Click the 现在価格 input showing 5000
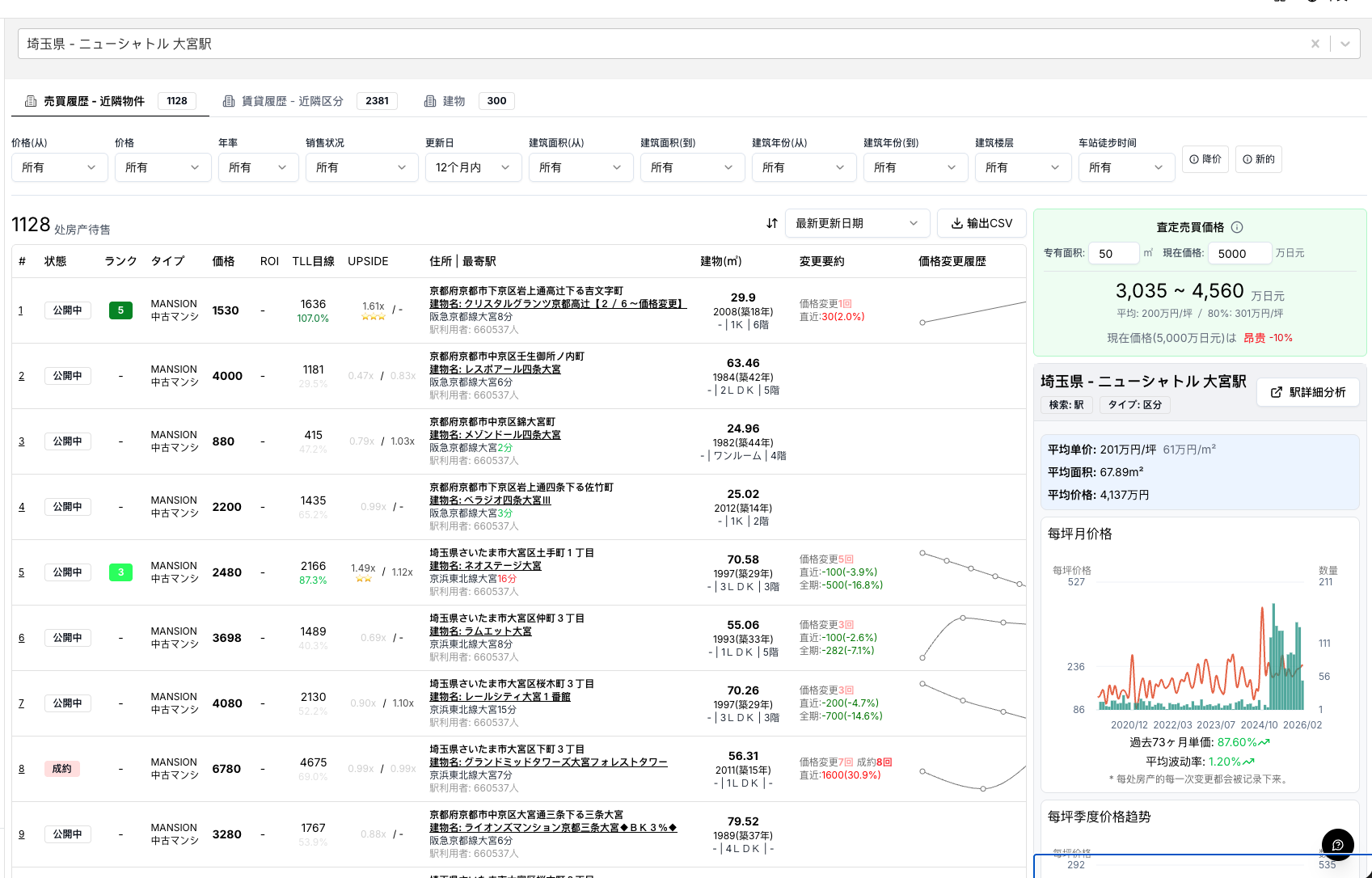 (1239, 253)
